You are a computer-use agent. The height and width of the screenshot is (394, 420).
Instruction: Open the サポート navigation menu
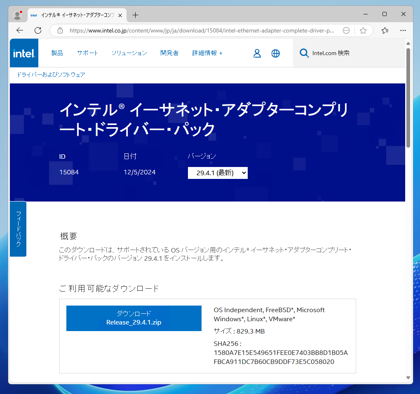87,53
